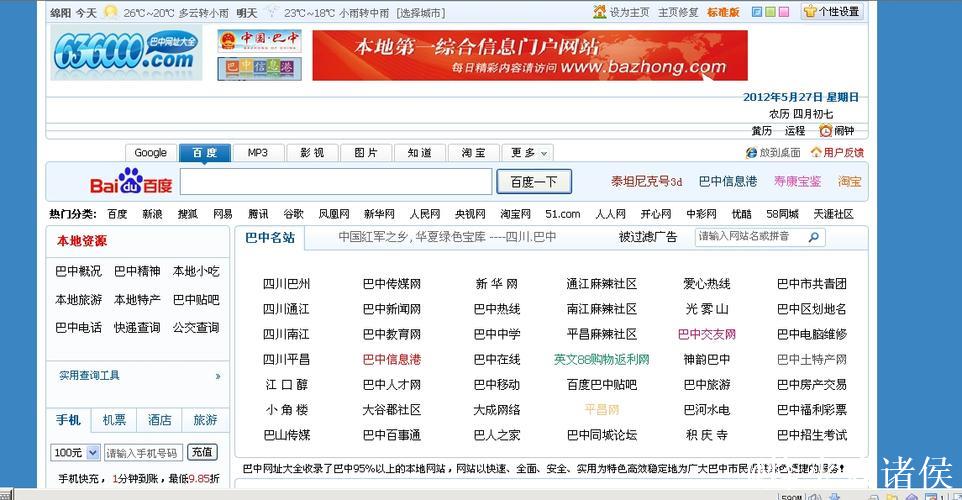
Task: Click the phone number input field
Action: pyautogui.click(x=142, y=453)
